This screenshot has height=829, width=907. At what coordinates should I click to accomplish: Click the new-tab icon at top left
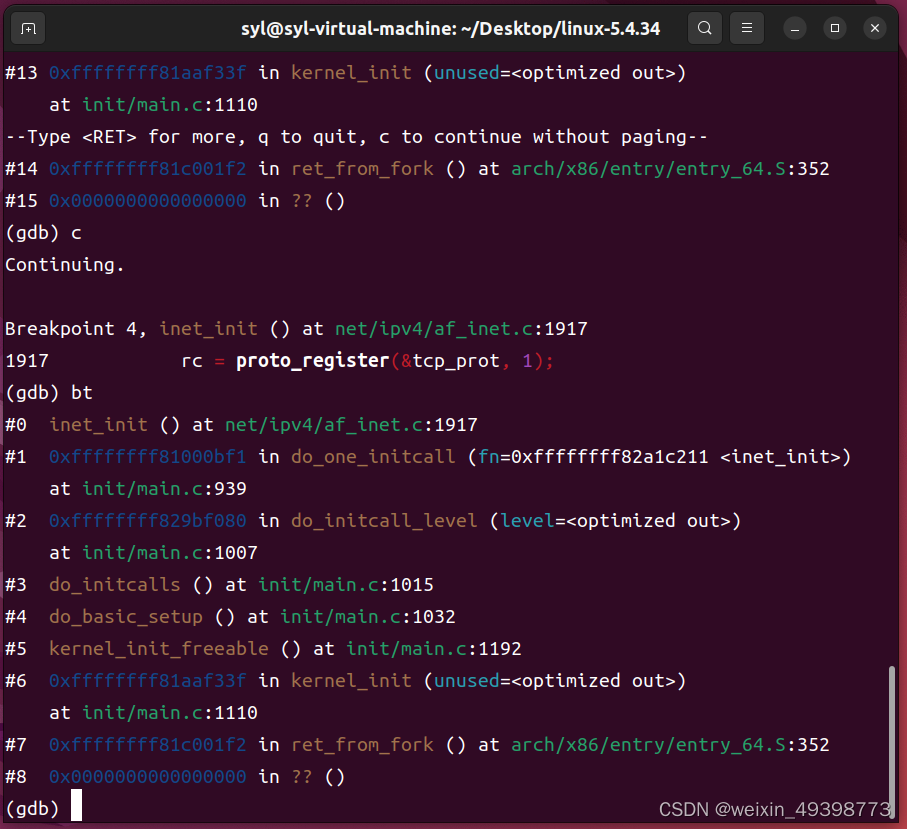(27, 27)
